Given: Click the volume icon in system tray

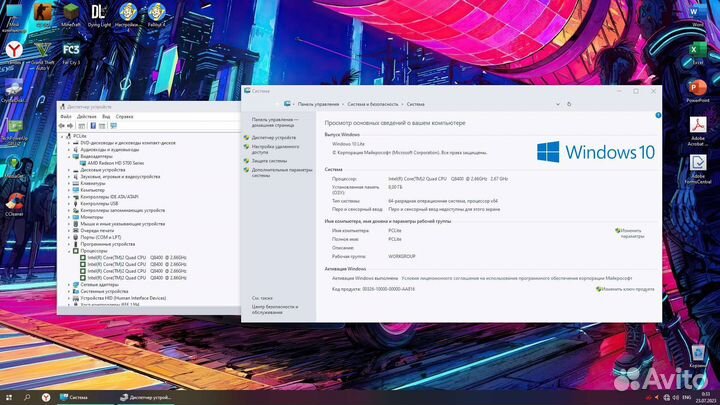Looking at the screenshot, I should 675,397.
